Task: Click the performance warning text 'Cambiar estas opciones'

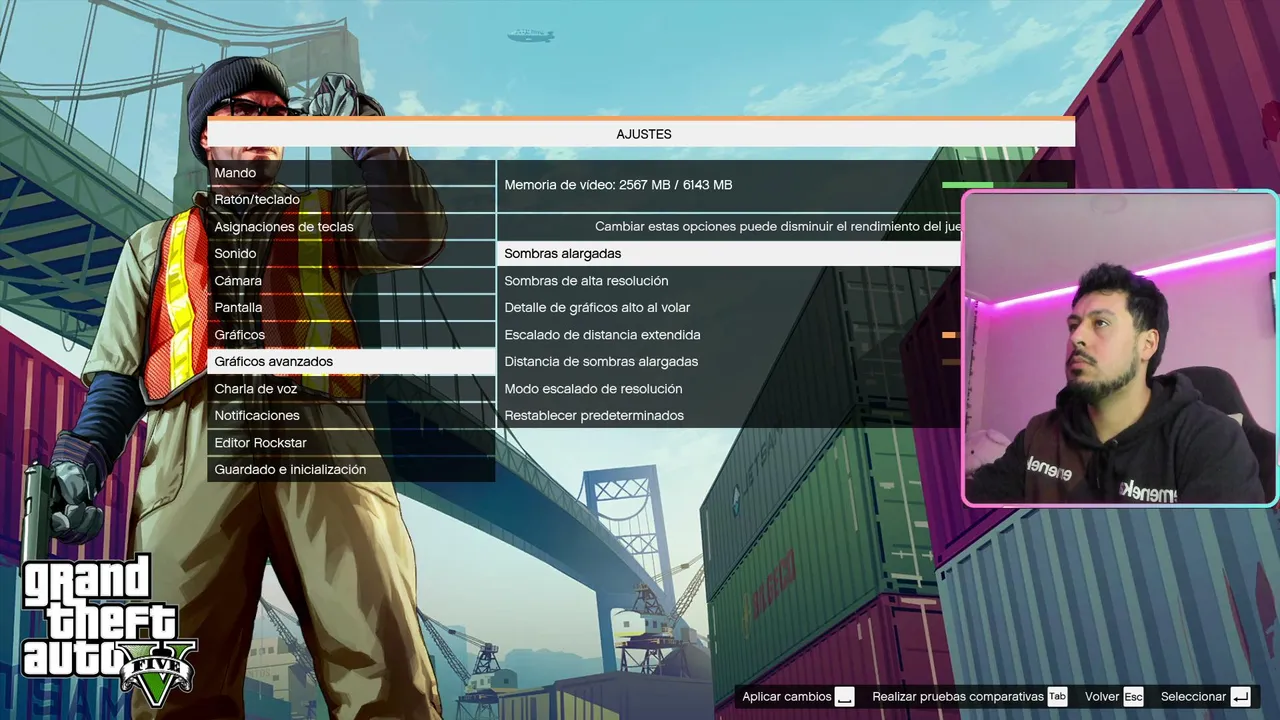Action: [x=778, y=227]
